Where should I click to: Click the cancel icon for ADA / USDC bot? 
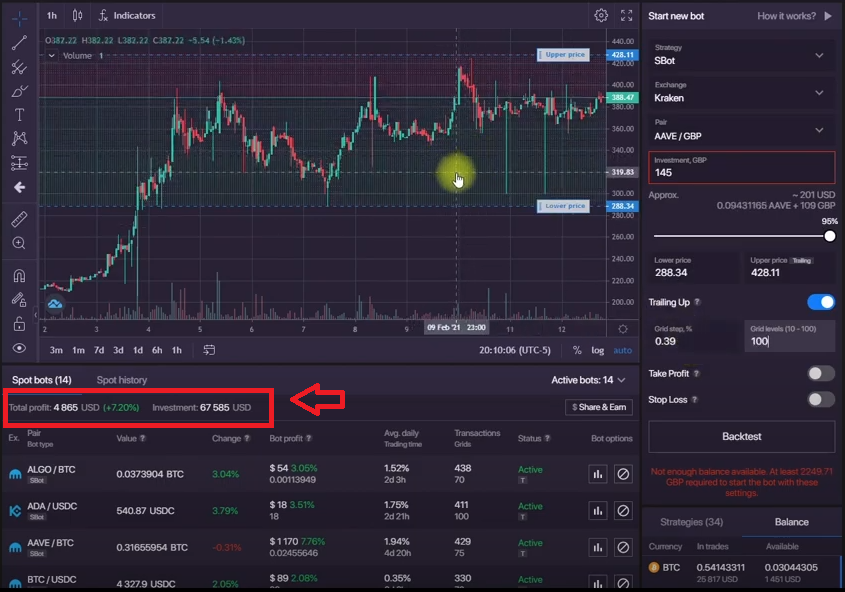(x=623, y=511)
